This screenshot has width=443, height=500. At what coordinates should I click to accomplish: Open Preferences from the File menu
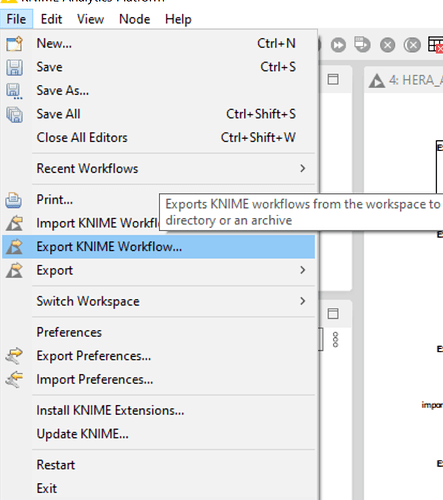pos(158,332)
